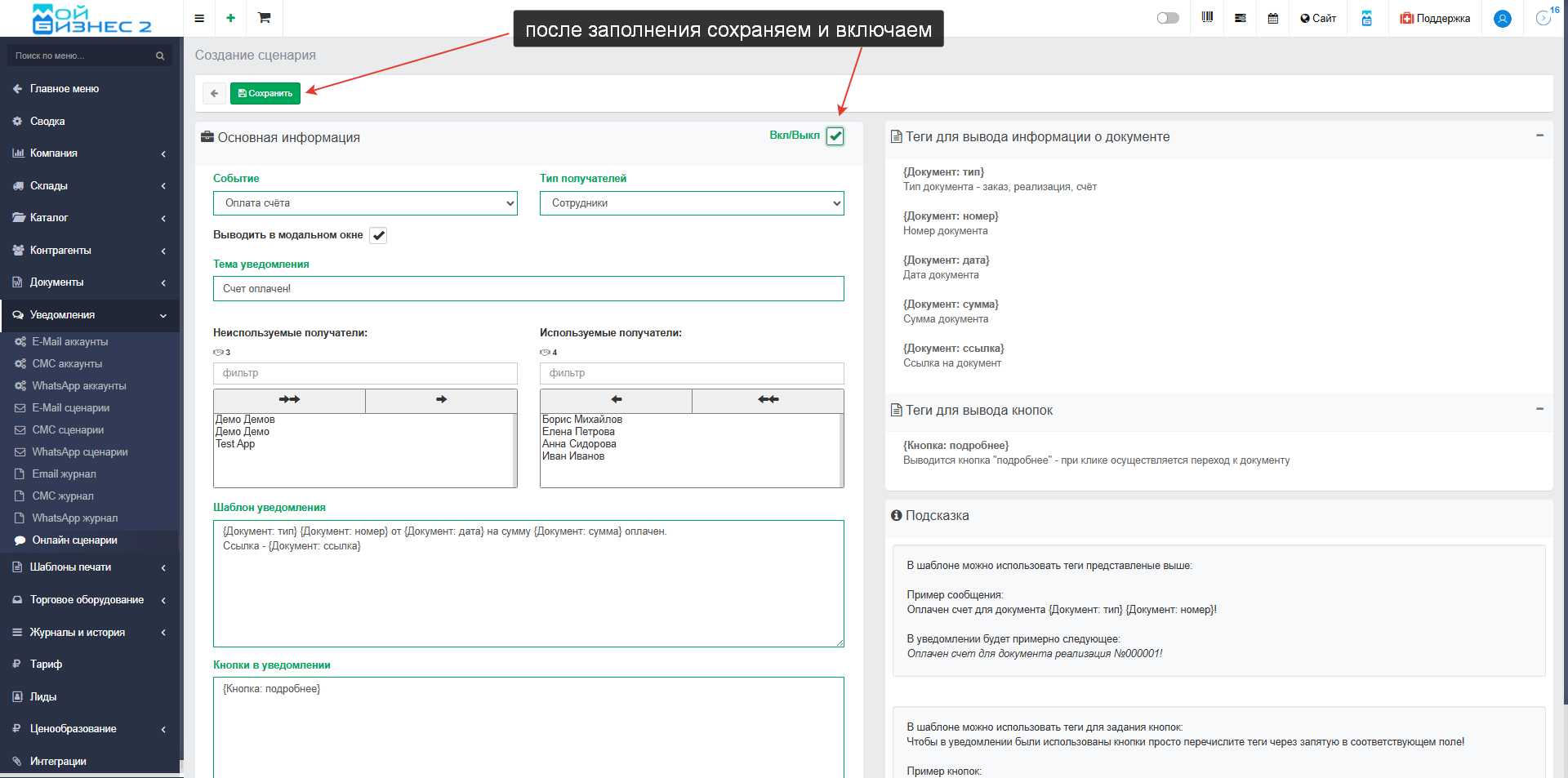Click the barcode icon in top bar

point(1207,18)
